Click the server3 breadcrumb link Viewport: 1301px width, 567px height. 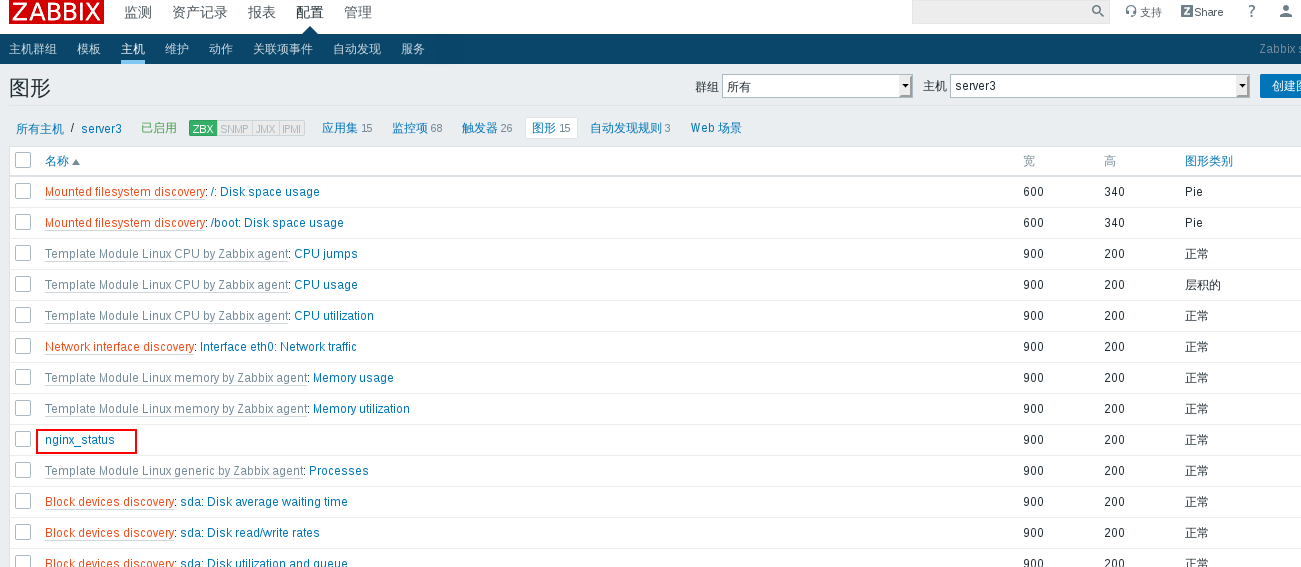[x=102, y=129]
